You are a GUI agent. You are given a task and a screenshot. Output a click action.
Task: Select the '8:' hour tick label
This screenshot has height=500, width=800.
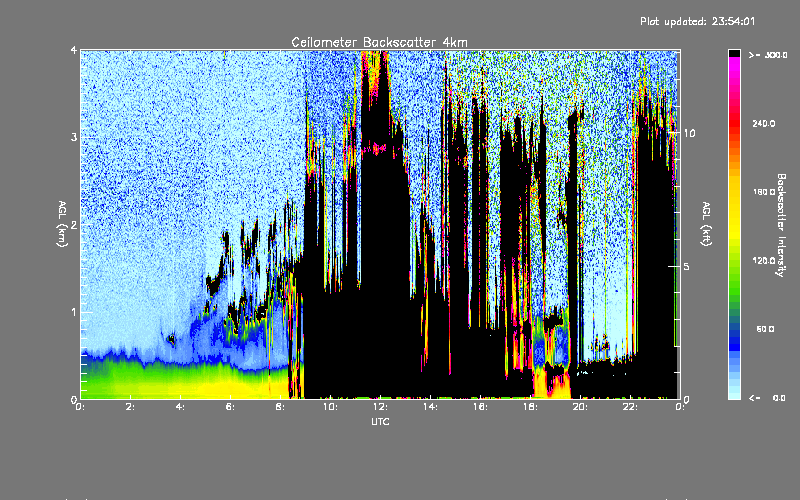(x=281, y=407)
